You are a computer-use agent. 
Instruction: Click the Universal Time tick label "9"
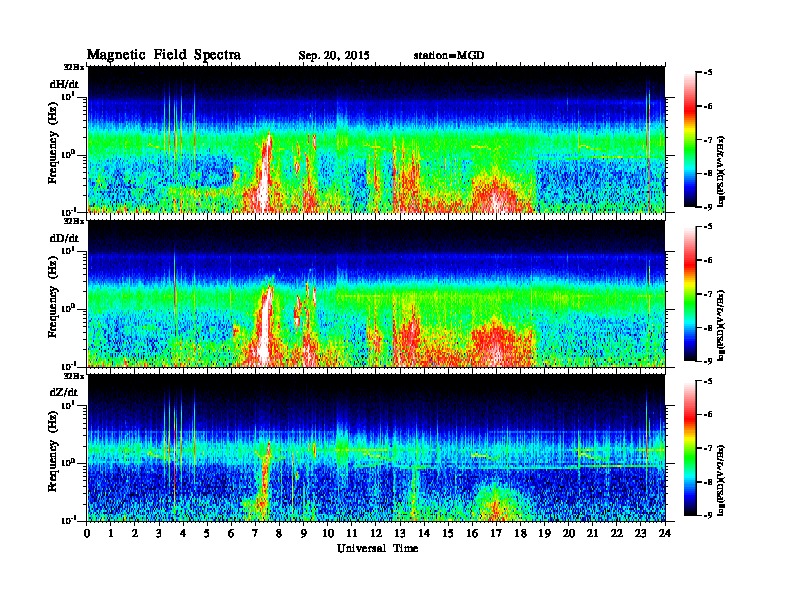[x=304, y=534]
